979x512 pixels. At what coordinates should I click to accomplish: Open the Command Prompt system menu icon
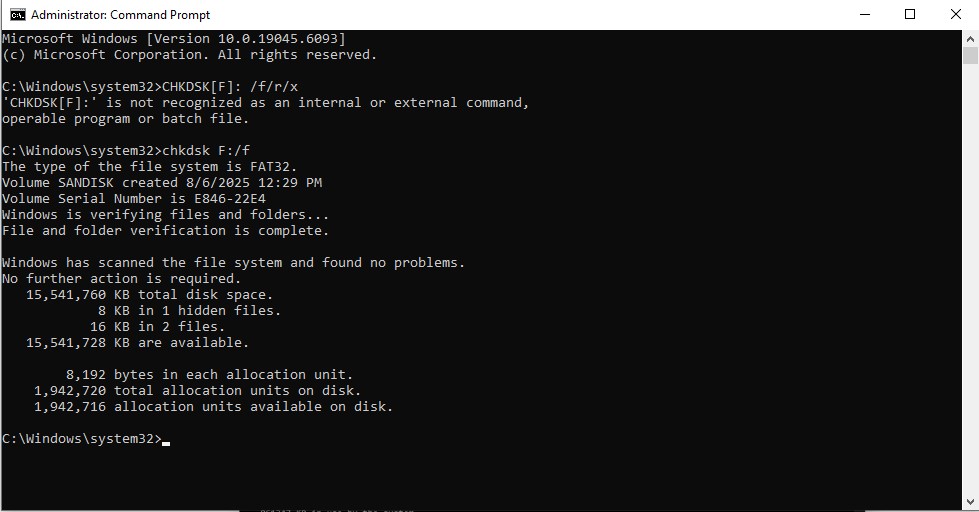pyautogui.click(x=18, y=15)
